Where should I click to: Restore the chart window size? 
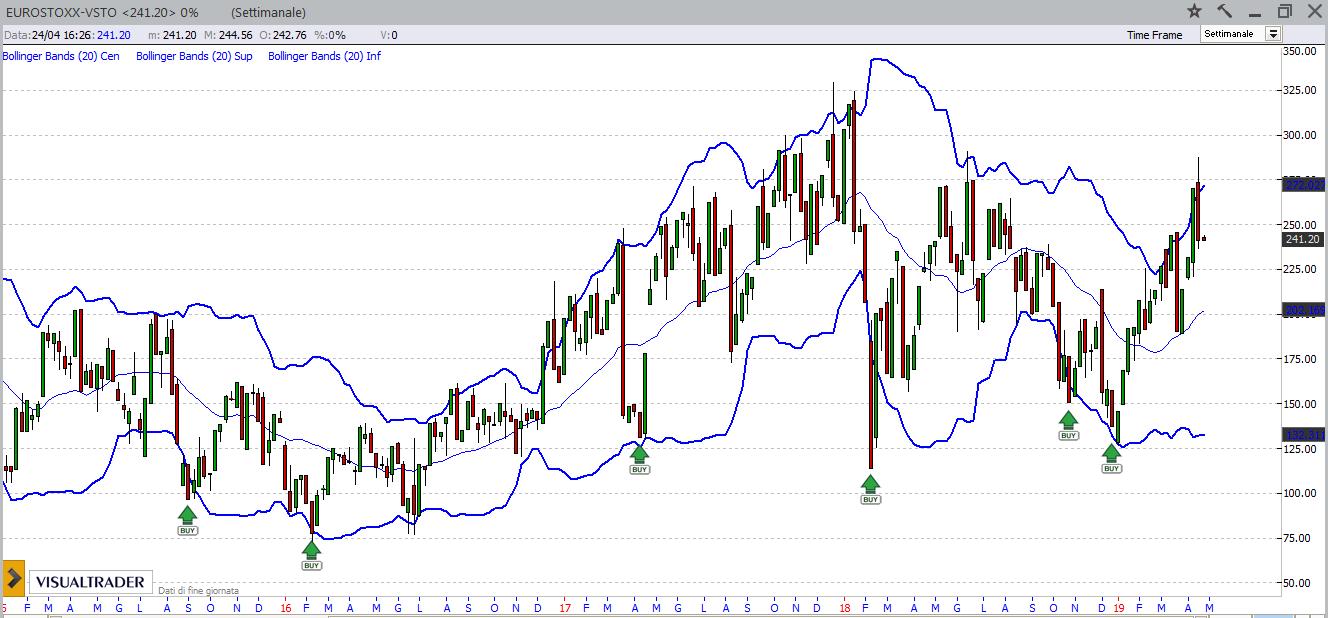[x=1285, y=11]
